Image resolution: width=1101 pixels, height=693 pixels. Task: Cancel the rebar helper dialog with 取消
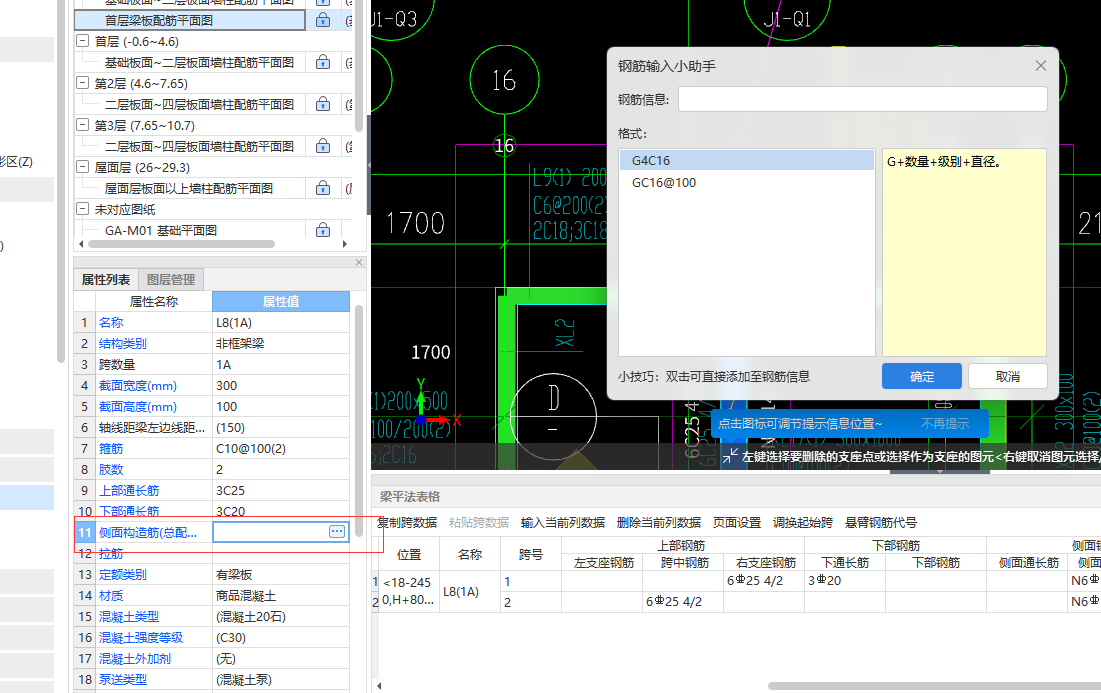pyautogui.click(x=1008, y=376)
